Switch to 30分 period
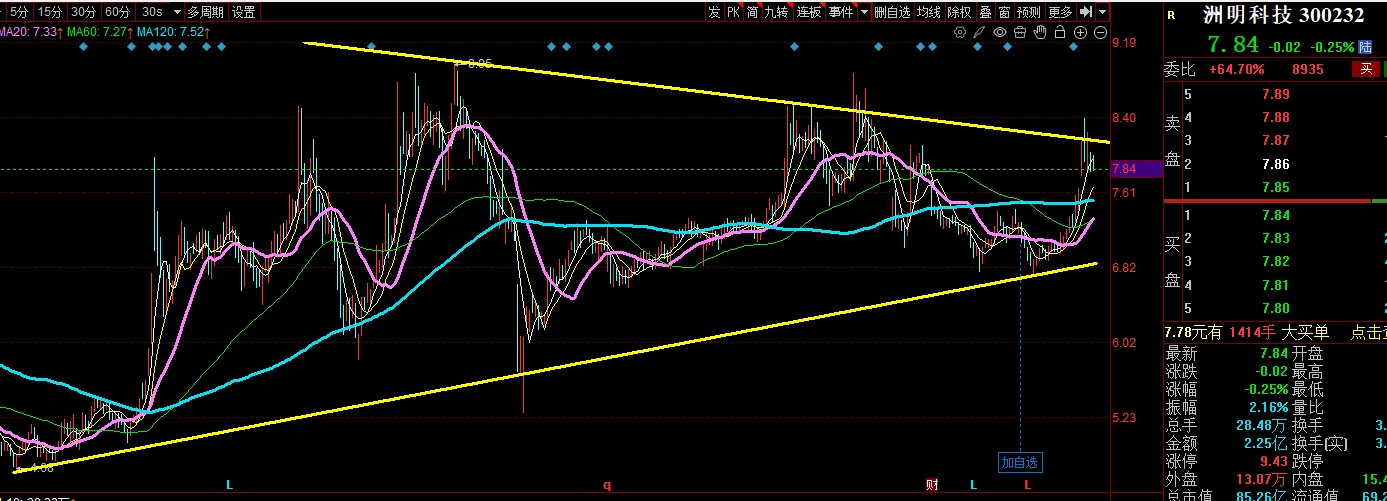The height and width of the screenshot is (501, 1387). [84, 12]
